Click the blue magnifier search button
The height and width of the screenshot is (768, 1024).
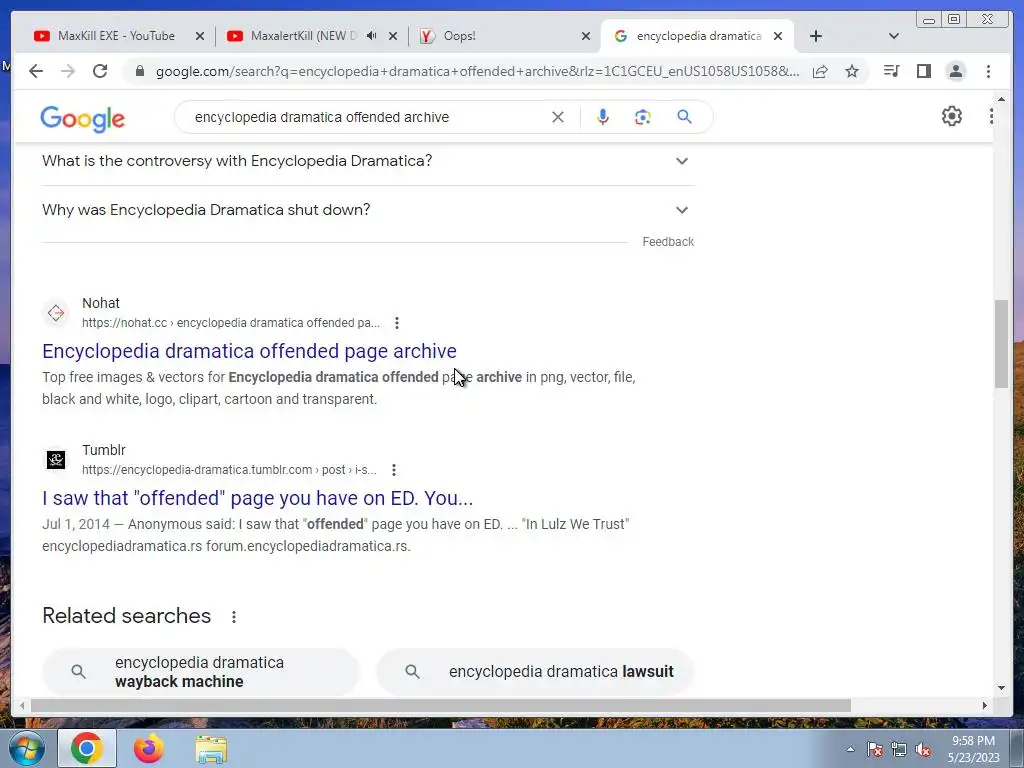tap(684, 117)
